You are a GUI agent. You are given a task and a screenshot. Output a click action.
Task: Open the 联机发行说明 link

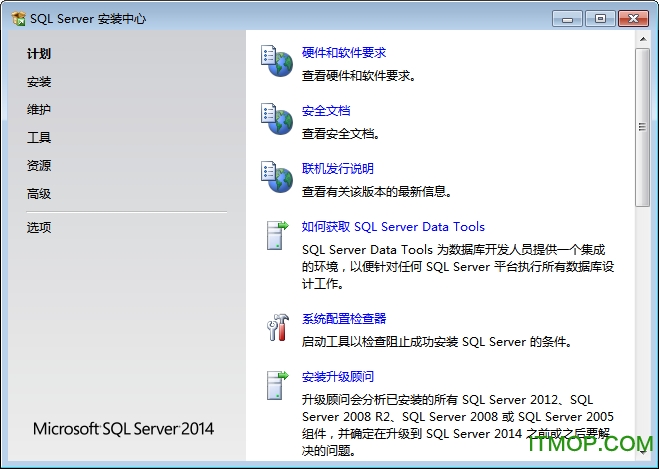point(337,169)
